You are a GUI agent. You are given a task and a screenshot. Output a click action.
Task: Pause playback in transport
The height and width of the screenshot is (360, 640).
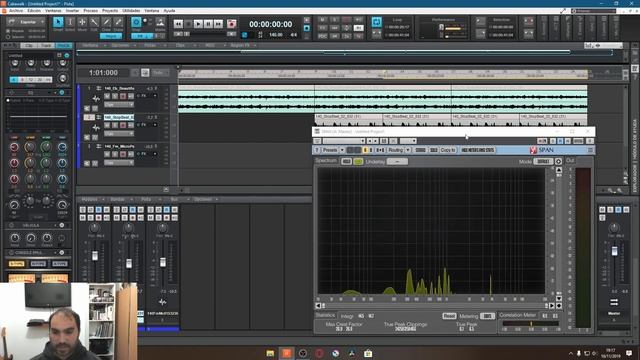click(x=208, y=24)
